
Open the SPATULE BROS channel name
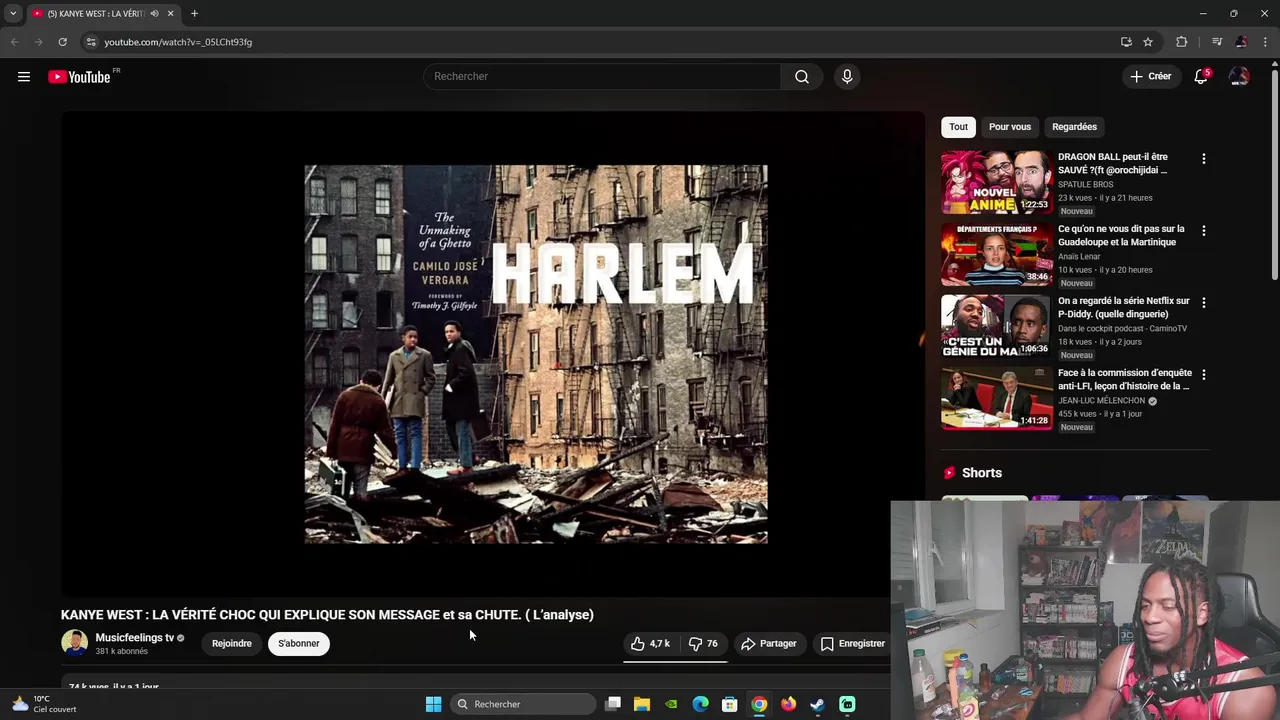click(x=1086, y=185)
